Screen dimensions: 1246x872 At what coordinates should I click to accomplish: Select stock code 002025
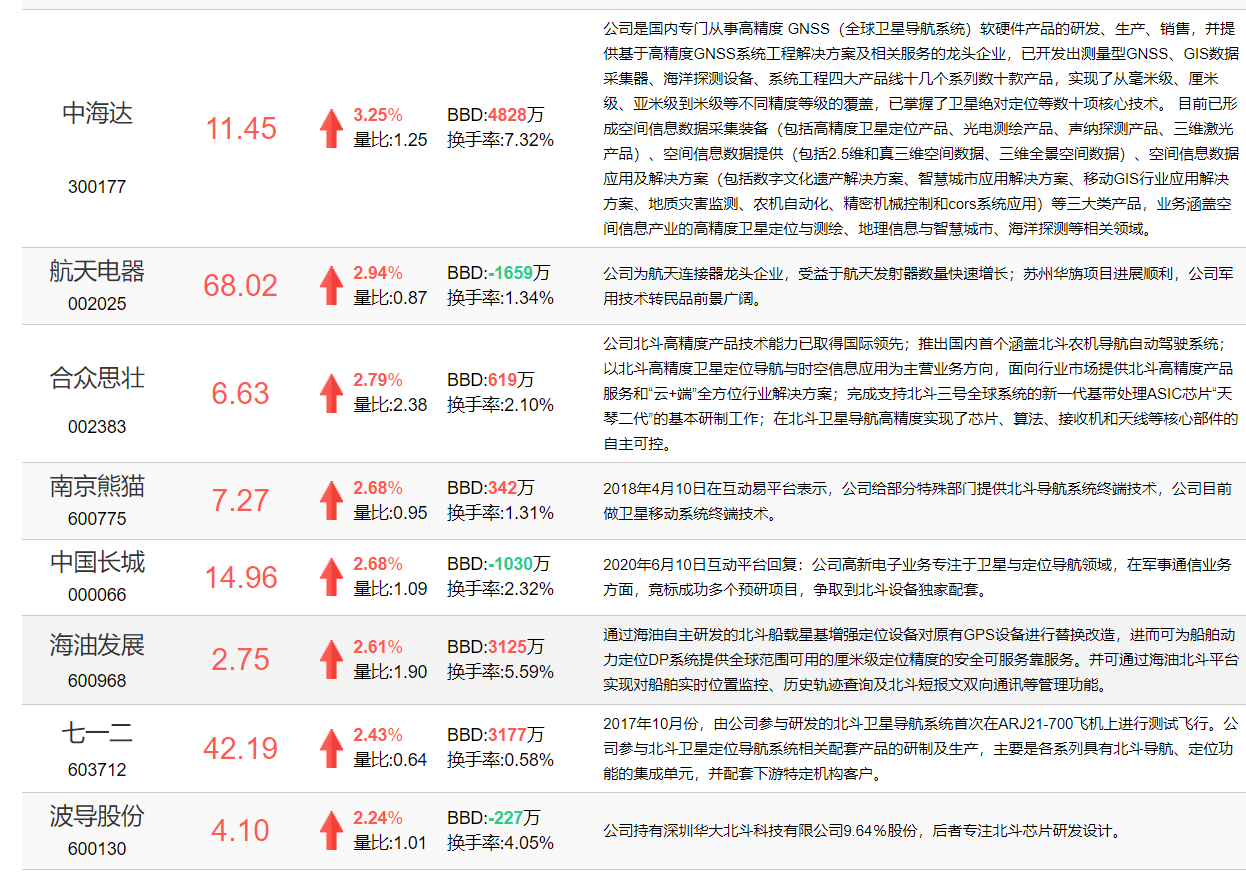[97, 303]
